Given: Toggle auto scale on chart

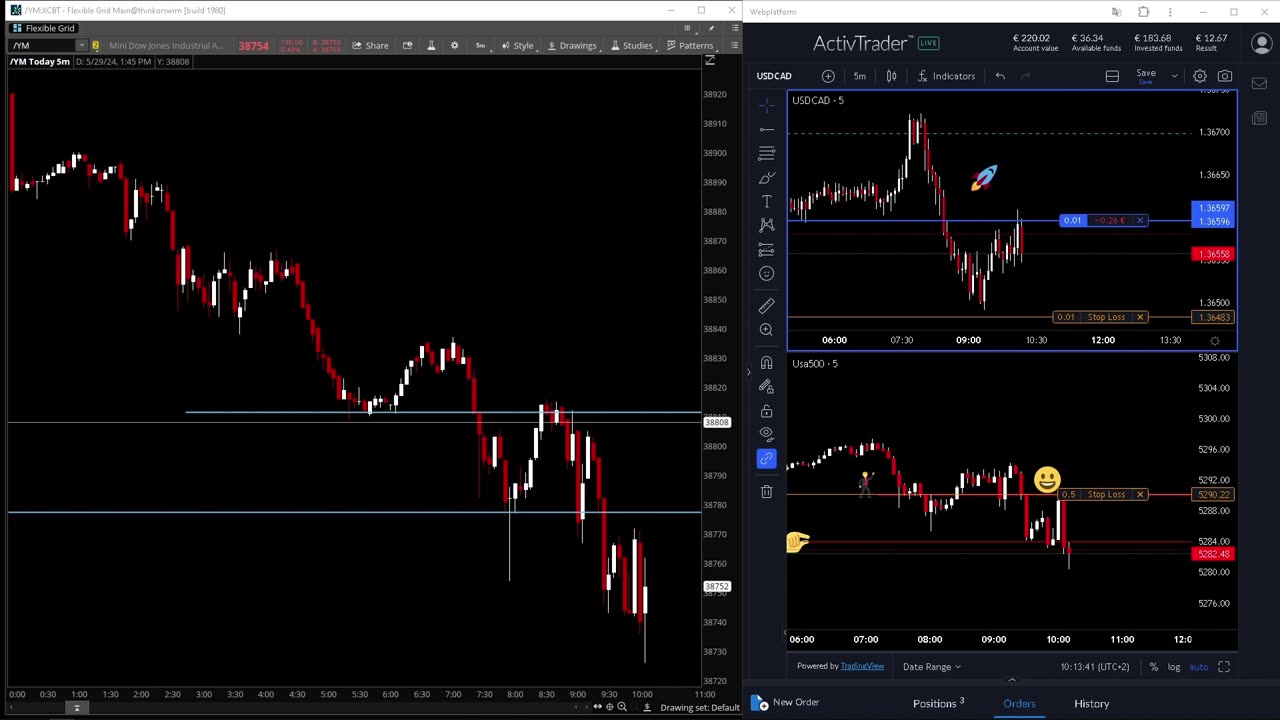Looking at the screenshot, I should point(1198,667).
